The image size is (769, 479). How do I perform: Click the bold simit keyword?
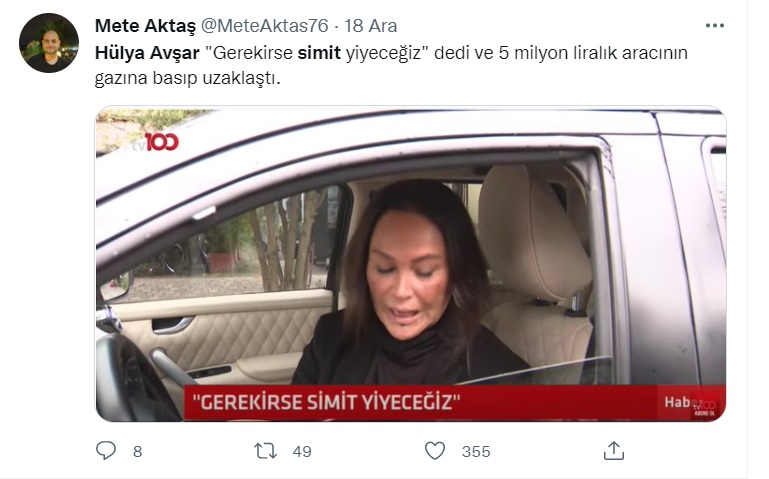pyautogui.click(x=319, y=53)
